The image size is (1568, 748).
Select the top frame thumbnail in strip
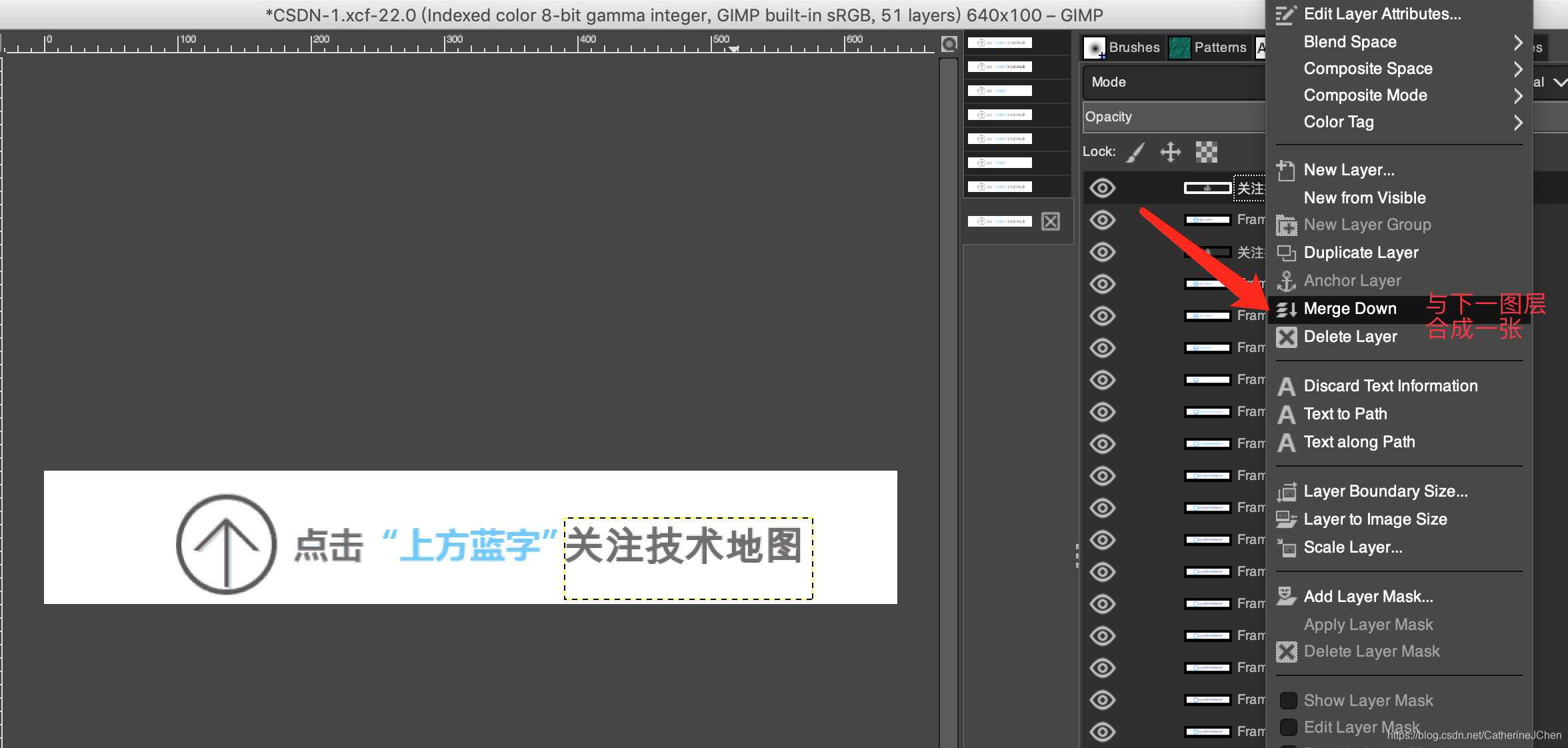pos(1000,43)
